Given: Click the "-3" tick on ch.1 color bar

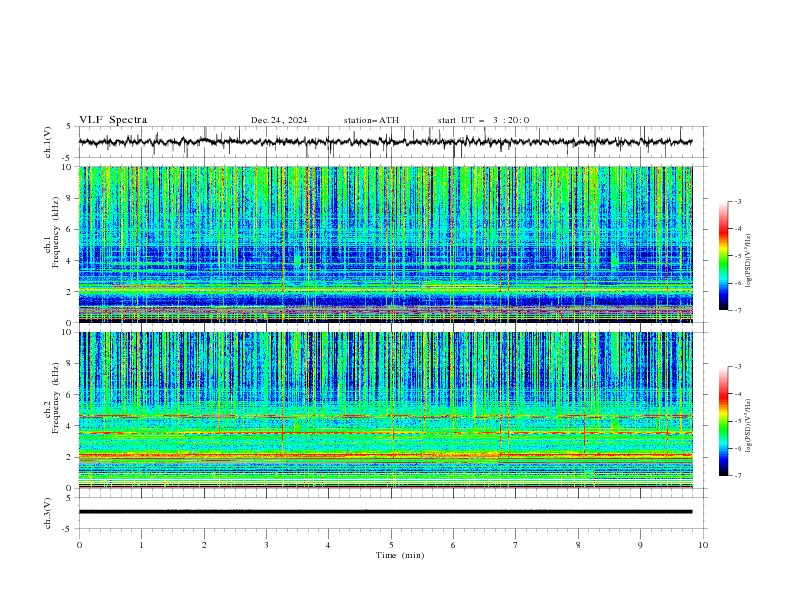Looking at the screenshot, I should [x=737, y=201].
